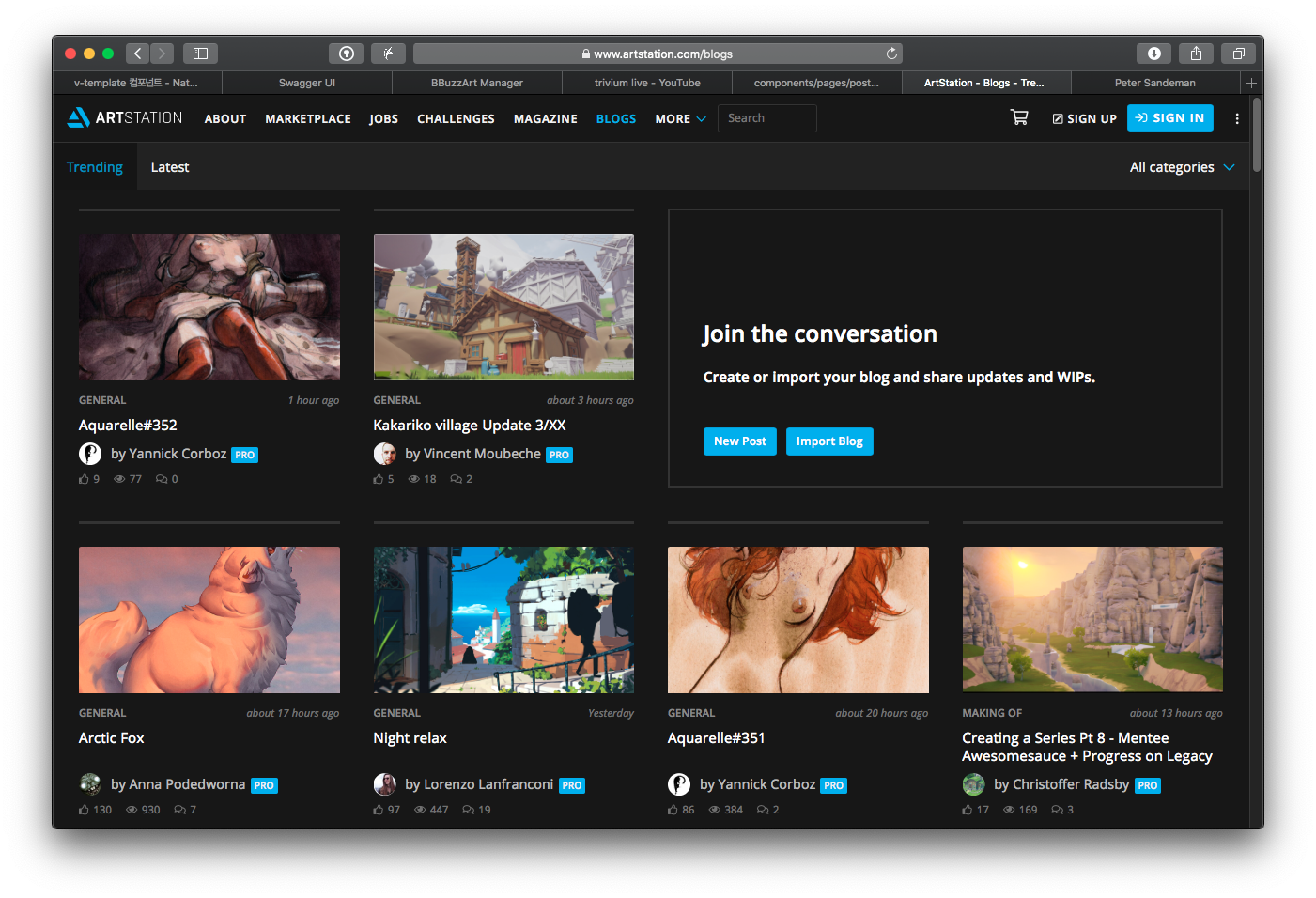Click the page vertical scrollbar
This screenshot has height=898, width=1316.
tap(1257, 135)
